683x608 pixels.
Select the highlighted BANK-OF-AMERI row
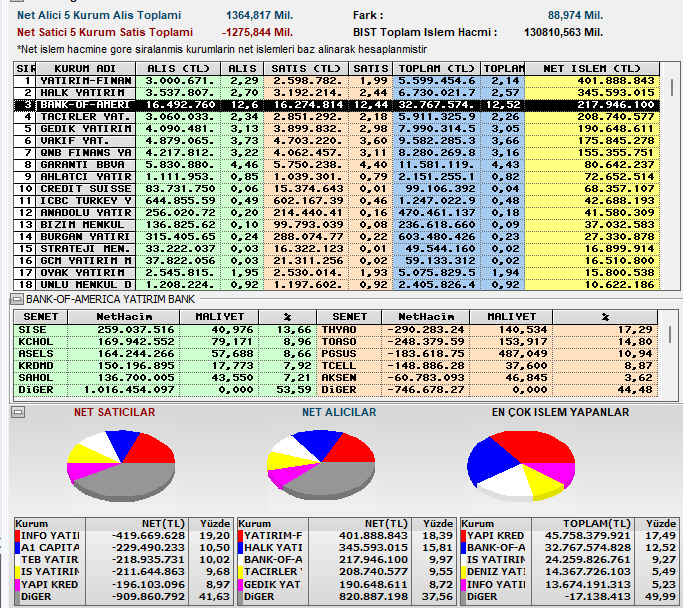click(336, 105)
